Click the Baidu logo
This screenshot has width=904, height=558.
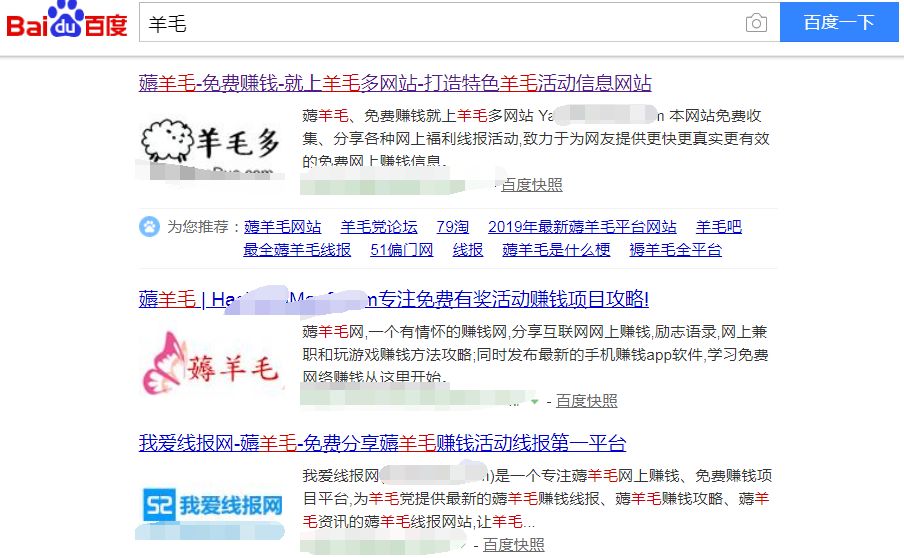click(66, 21)
